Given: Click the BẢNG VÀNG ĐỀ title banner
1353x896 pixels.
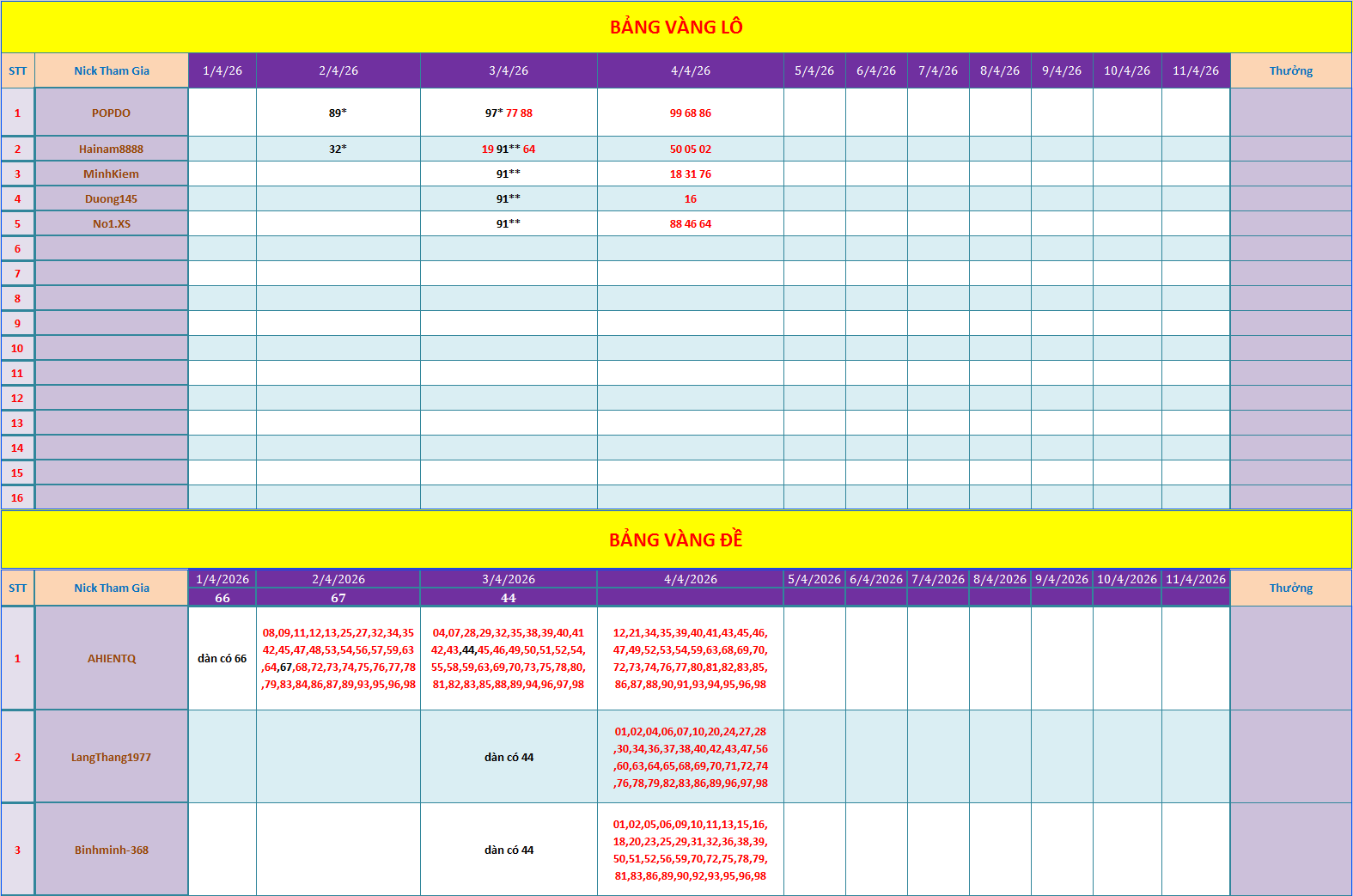Looking at the screenshot, I should (676, 539).
